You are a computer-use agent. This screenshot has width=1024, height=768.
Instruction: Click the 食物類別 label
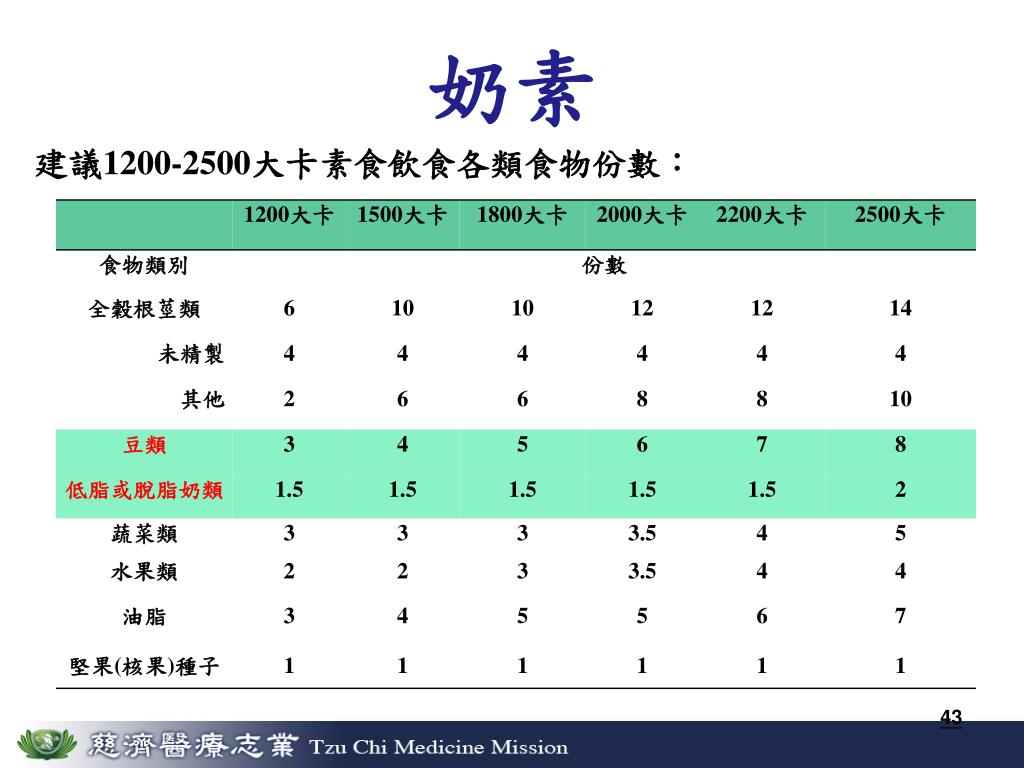[x=144, y=265]
